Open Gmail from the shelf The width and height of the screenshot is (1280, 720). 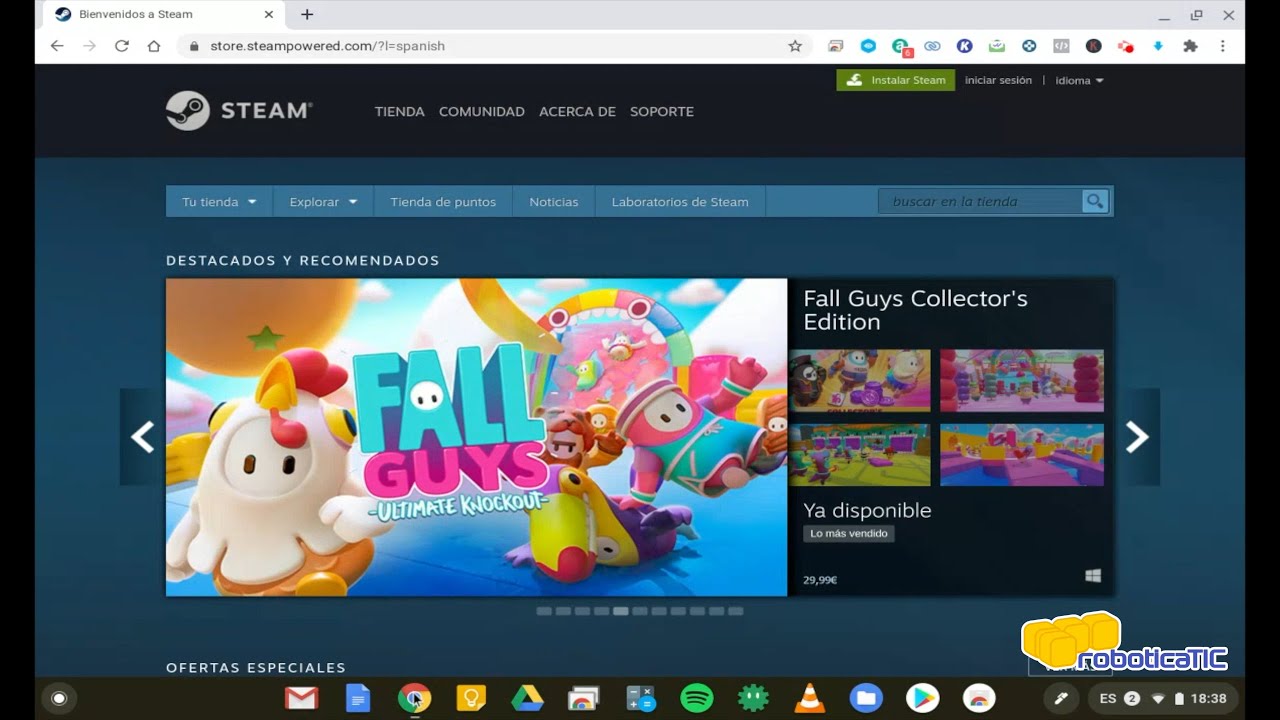click(301, 698)
